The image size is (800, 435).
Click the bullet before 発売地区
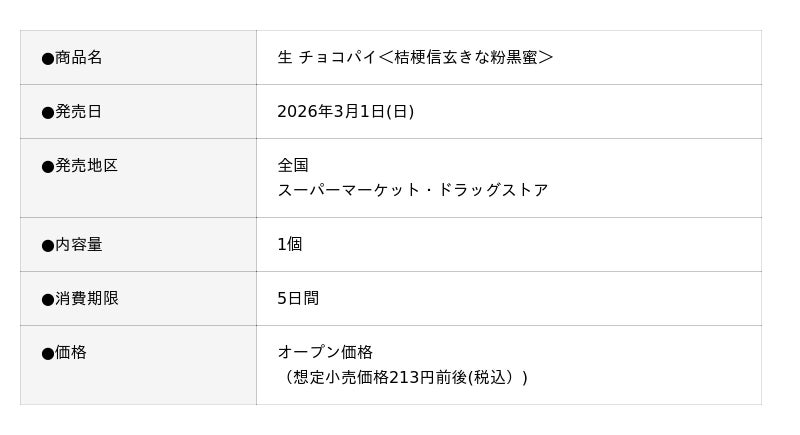[x=47, y=166]
